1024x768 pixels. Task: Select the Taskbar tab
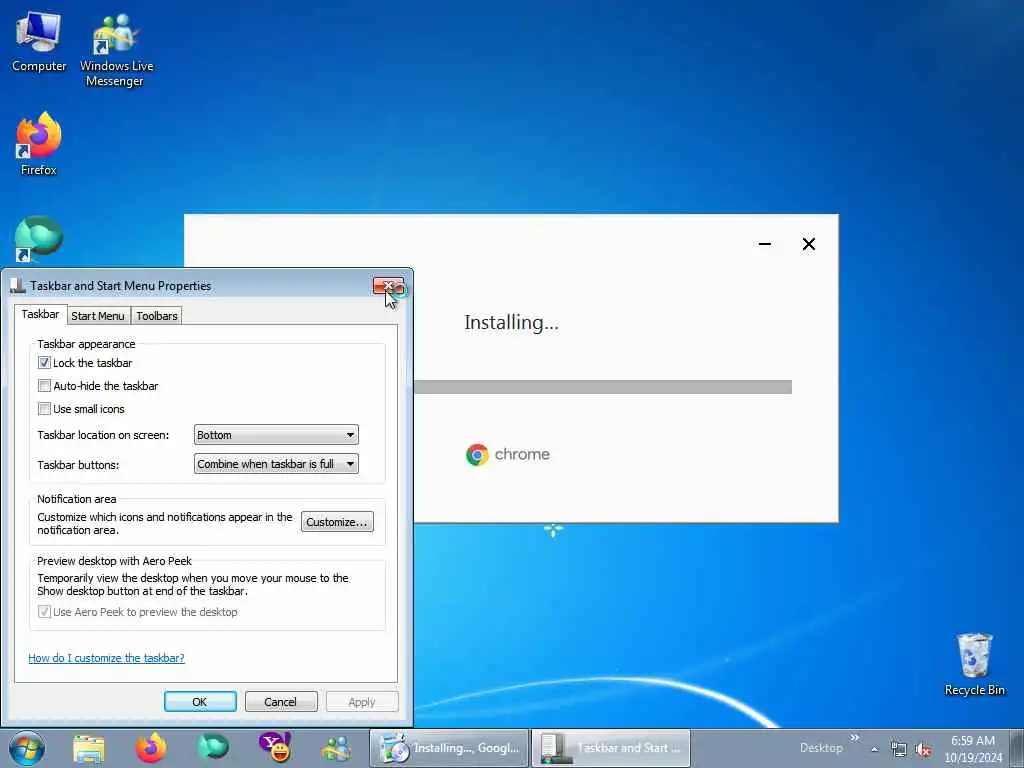[x=40, y=315]
